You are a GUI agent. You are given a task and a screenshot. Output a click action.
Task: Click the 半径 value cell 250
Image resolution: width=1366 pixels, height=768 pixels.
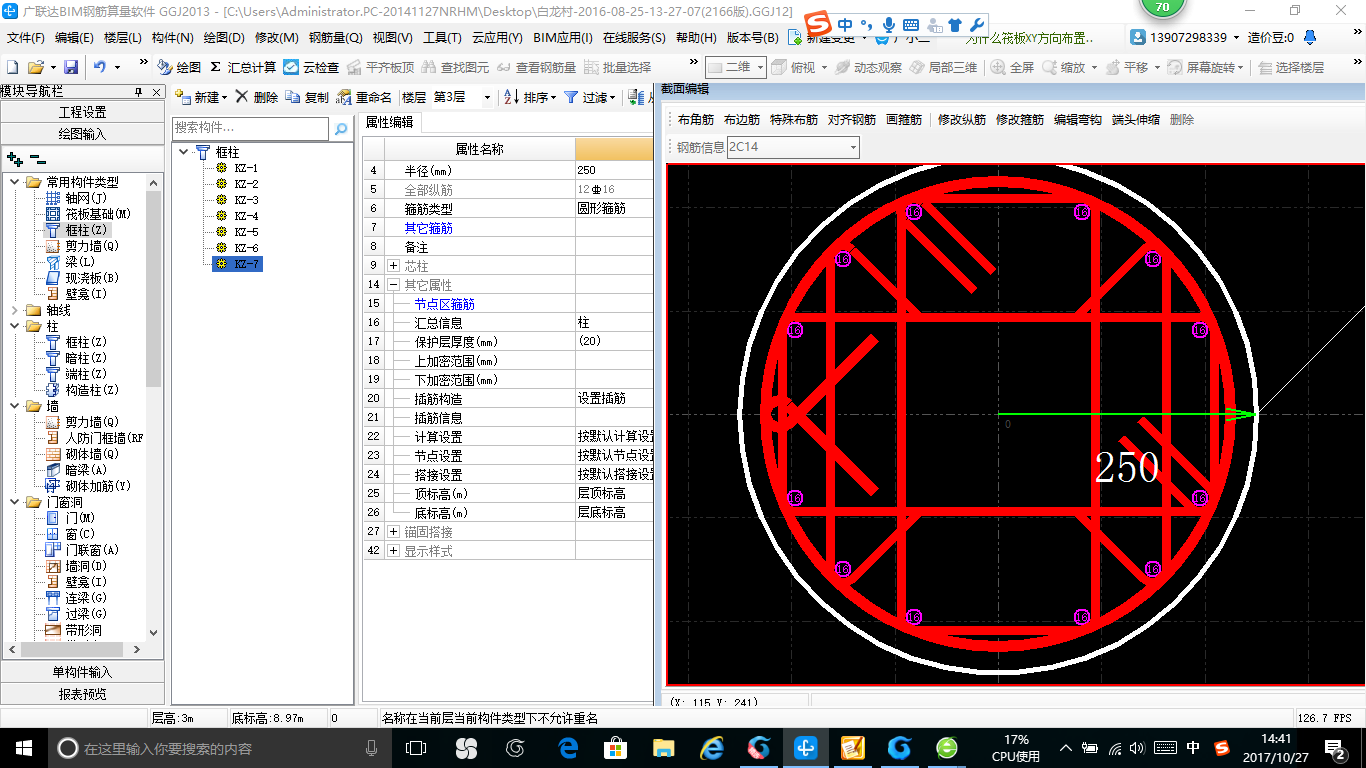click(x=613, y=170)
